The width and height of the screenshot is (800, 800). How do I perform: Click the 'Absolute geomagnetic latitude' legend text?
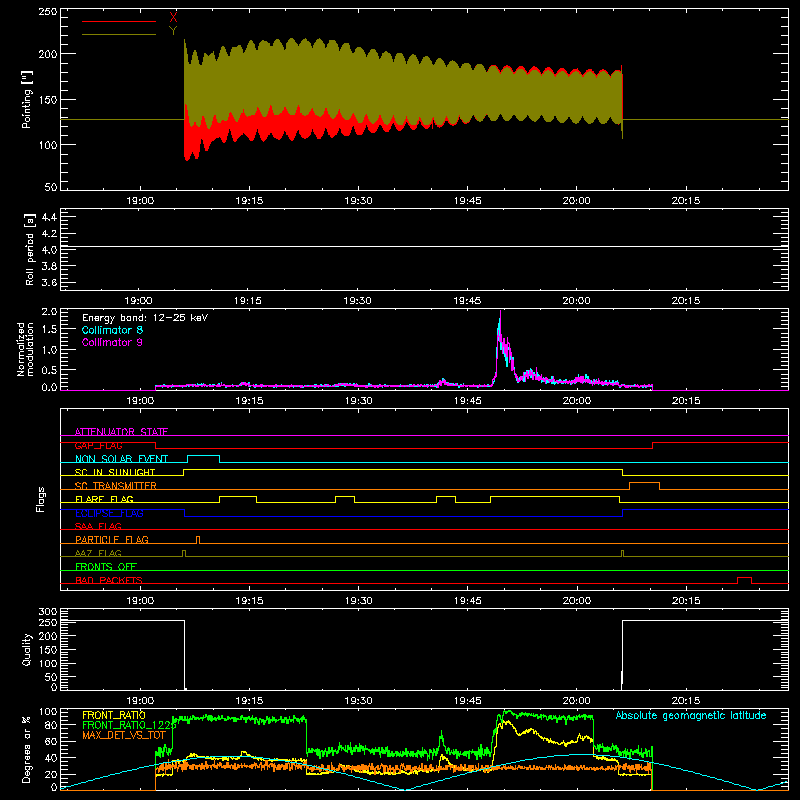pos(691,715)
